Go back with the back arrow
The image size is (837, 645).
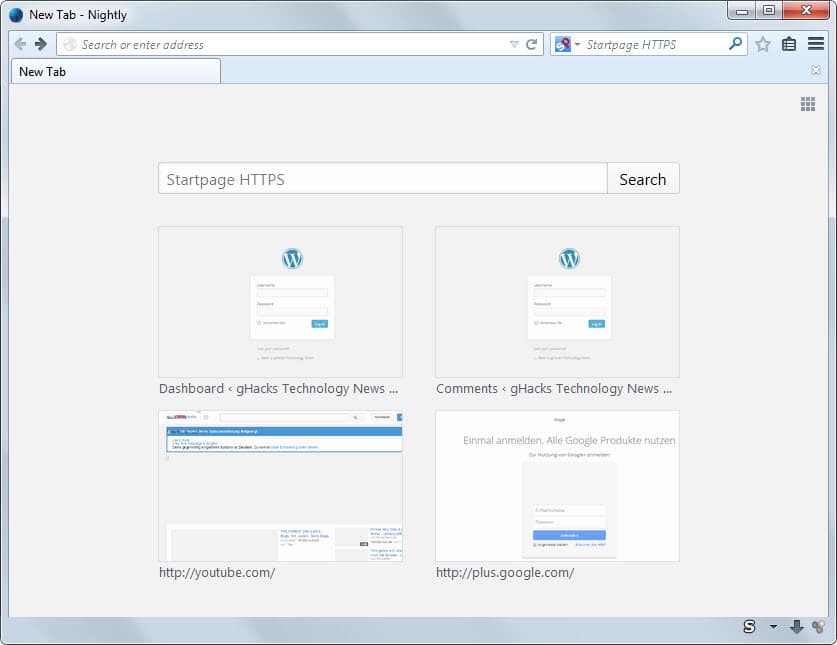click(x=20, y=44)
